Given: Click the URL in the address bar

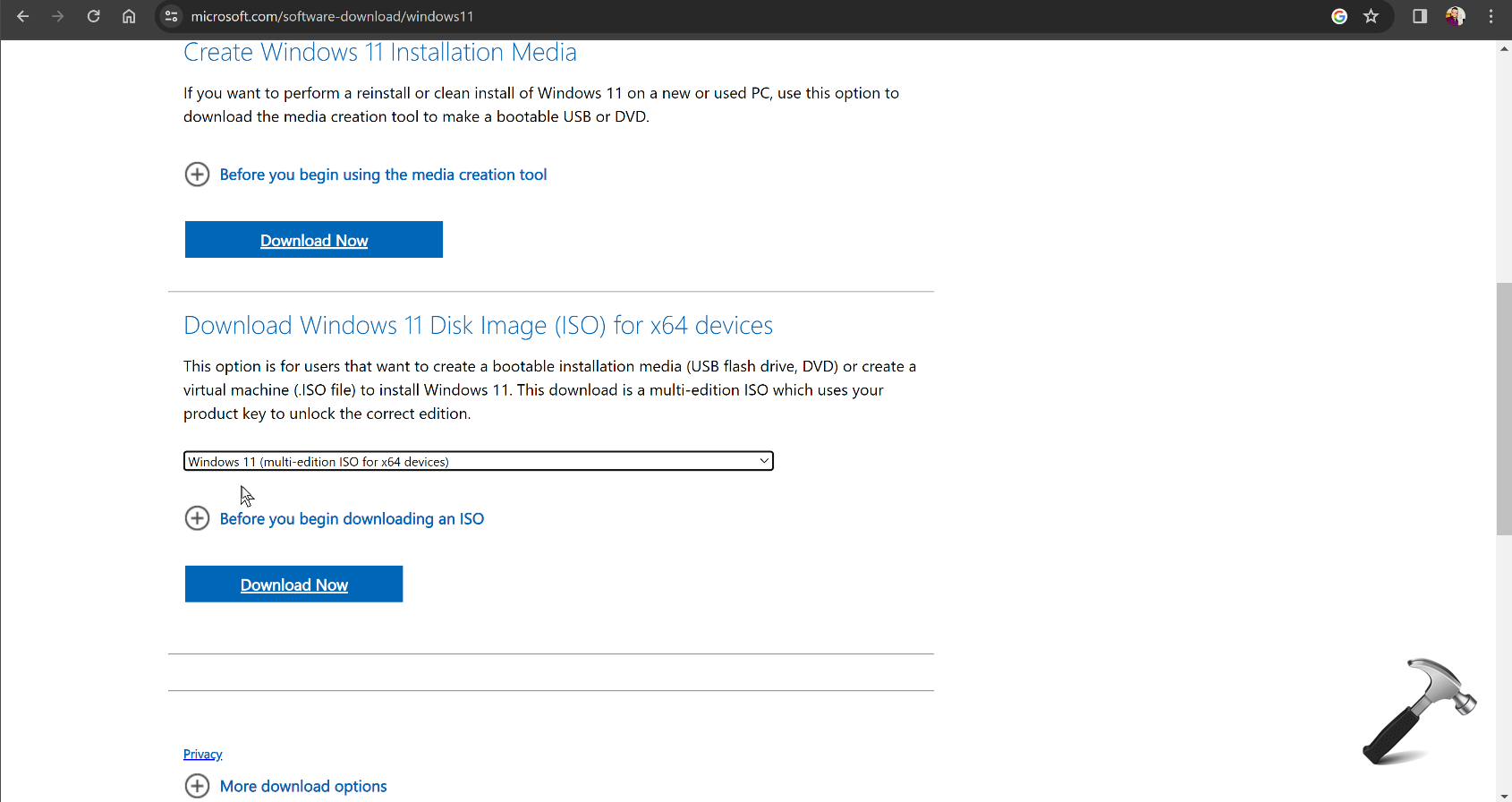Looking at the screenshot, I should [332, 16].
